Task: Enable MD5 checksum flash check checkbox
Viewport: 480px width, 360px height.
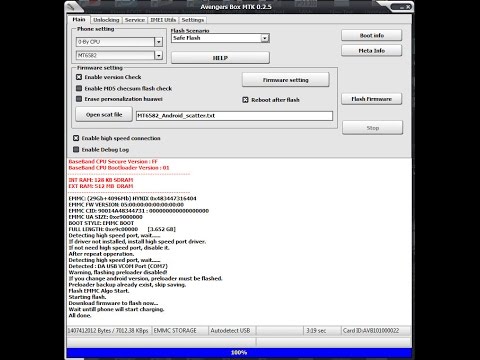Action: (x=79, y=88)
